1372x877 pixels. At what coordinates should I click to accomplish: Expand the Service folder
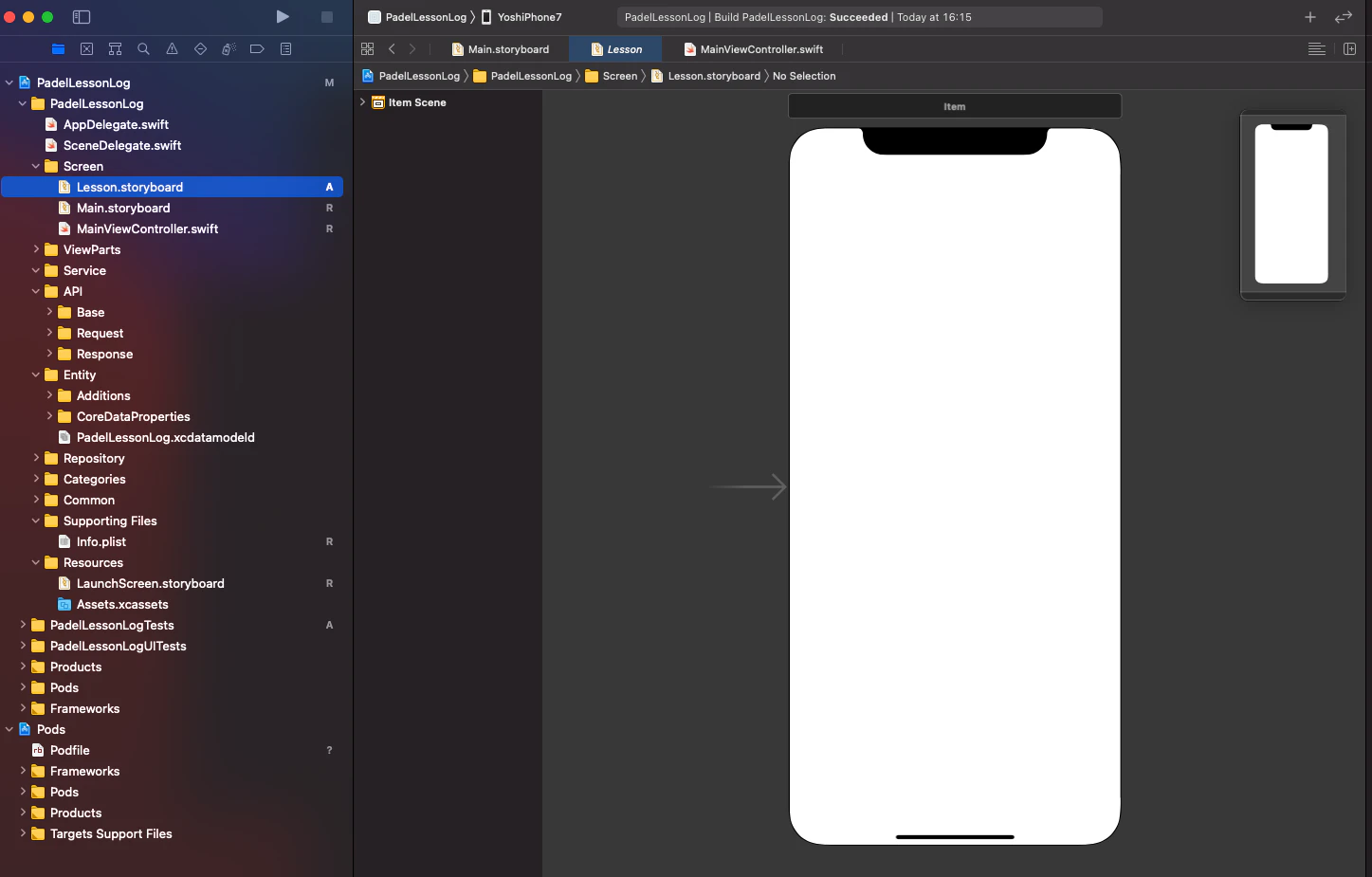tap(36, 270)
